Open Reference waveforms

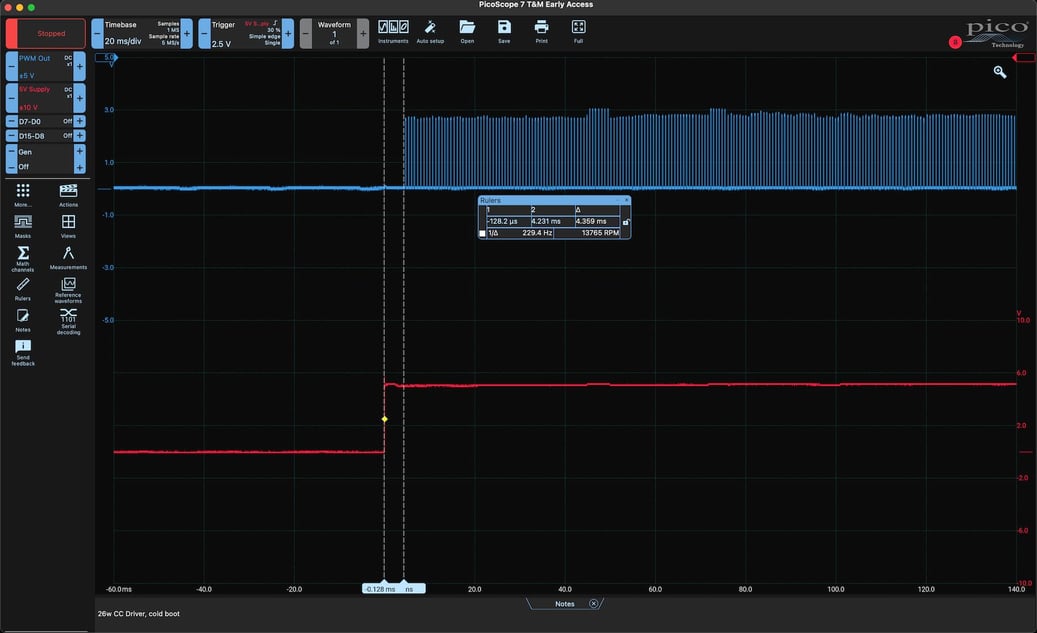click(68, 290)
